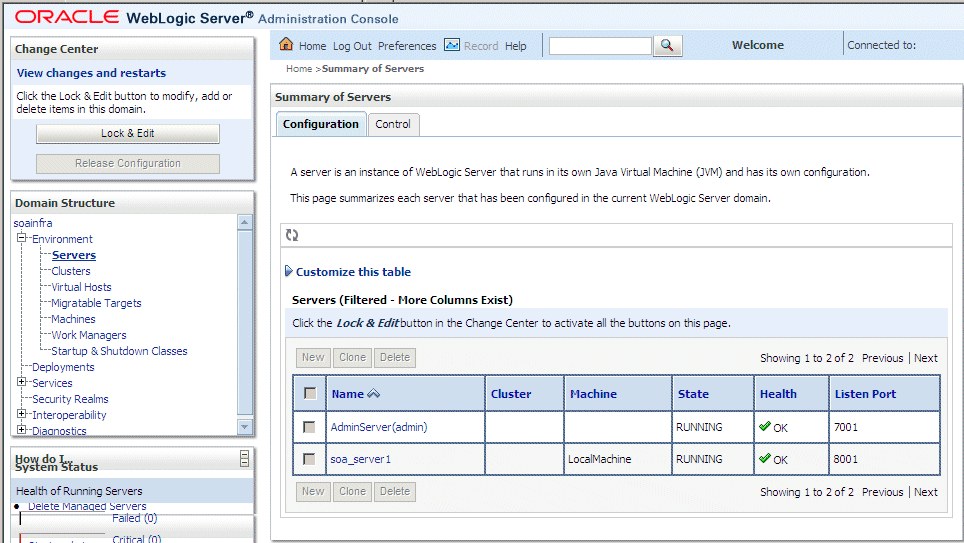Check the soa_server1 row checkbox
964x543 pixels.
coord(309,459)
